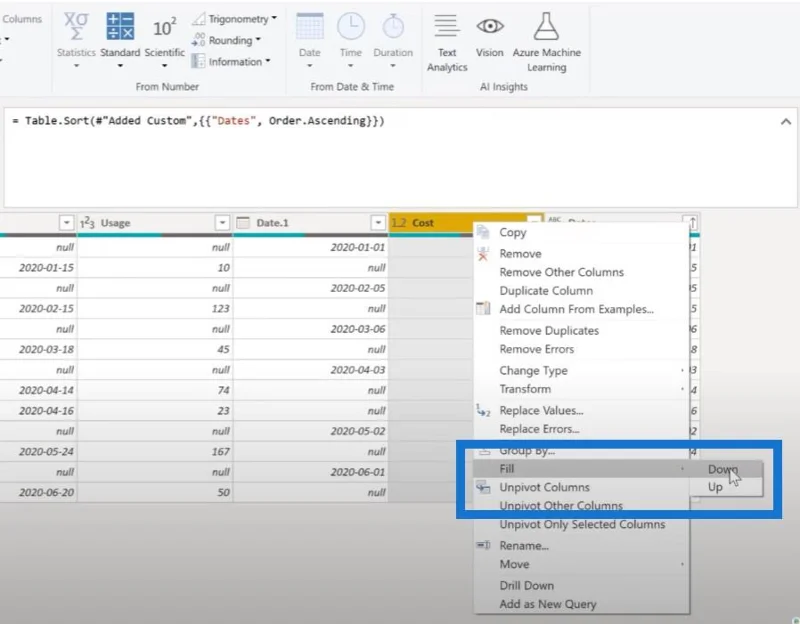Click the Usage cell with value 167

tap(155, 452)
